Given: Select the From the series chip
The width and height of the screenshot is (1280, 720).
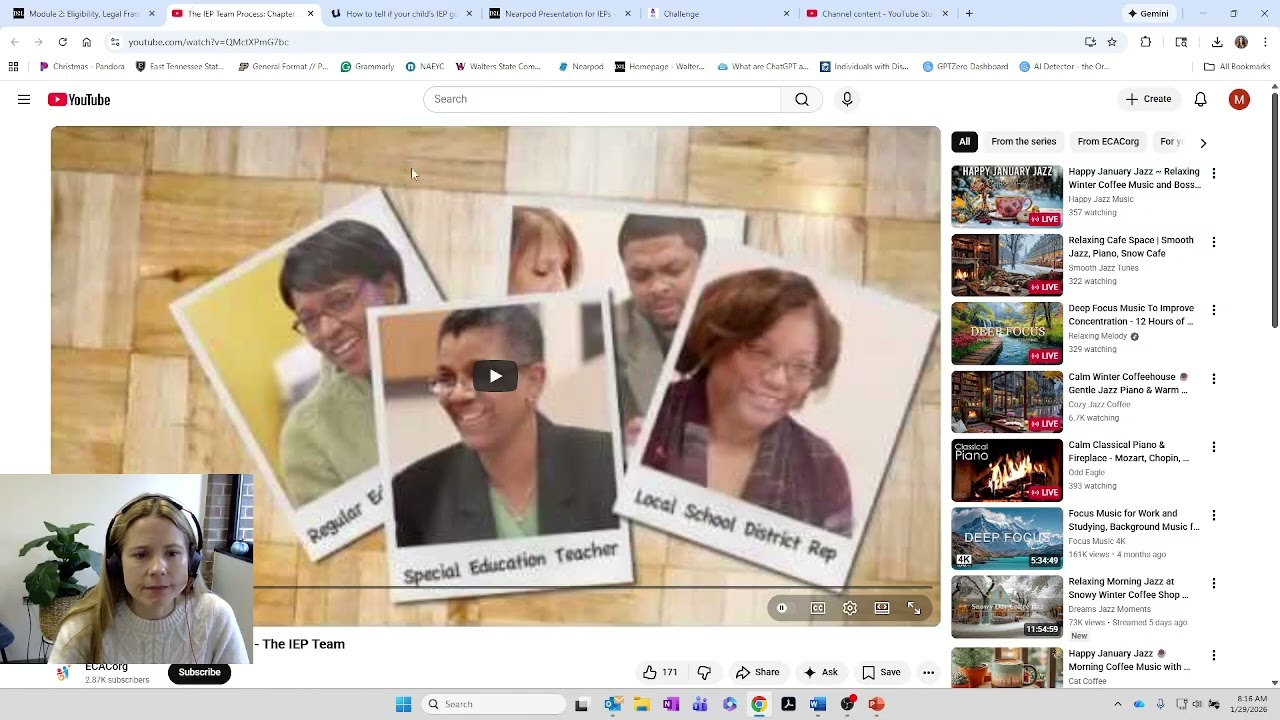Looking at the screenshot, I should [1023, 142].
